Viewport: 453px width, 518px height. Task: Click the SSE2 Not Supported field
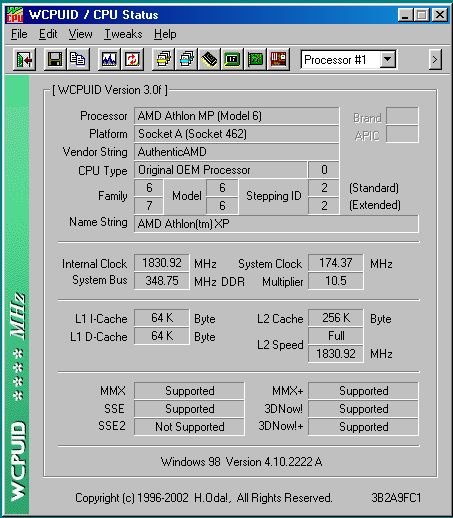pyautogui.click(x=189, y=427)
